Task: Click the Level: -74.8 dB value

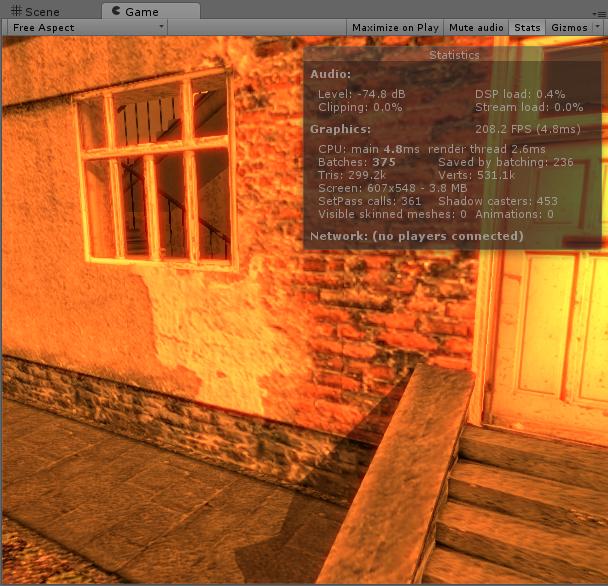Action: coord(361,94)
